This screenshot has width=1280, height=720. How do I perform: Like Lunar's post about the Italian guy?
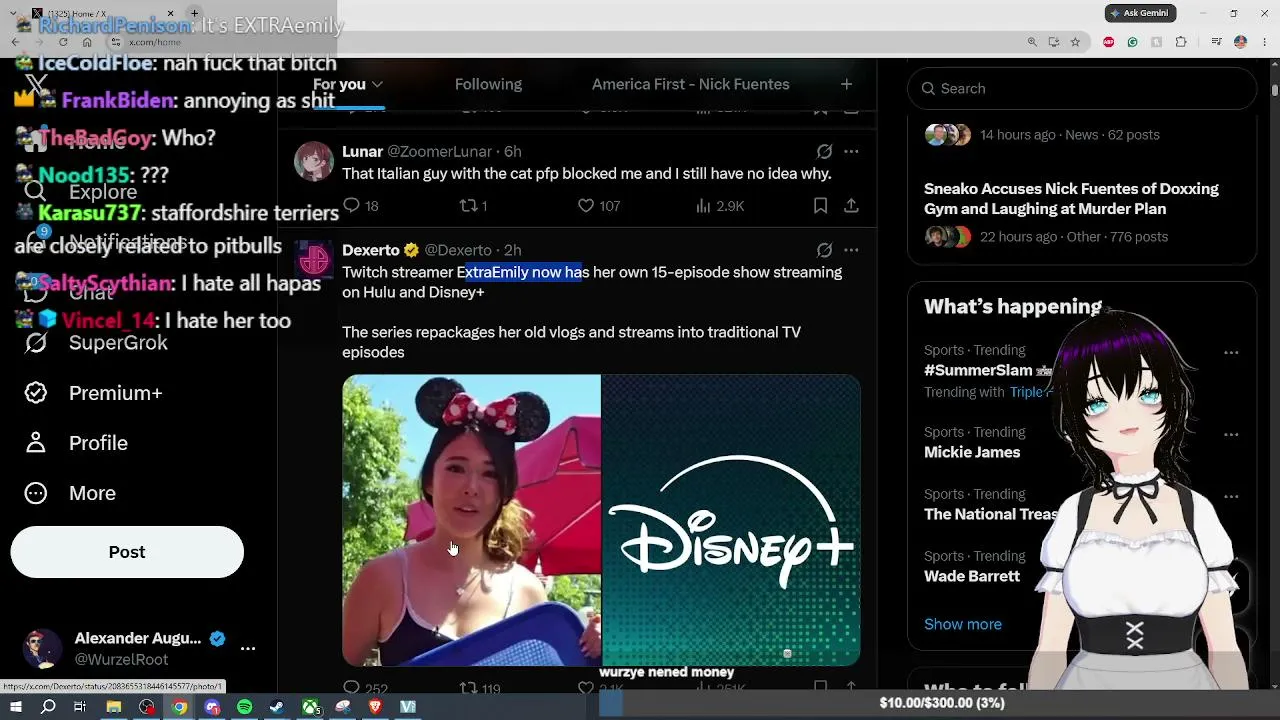[x=586, y=206]
